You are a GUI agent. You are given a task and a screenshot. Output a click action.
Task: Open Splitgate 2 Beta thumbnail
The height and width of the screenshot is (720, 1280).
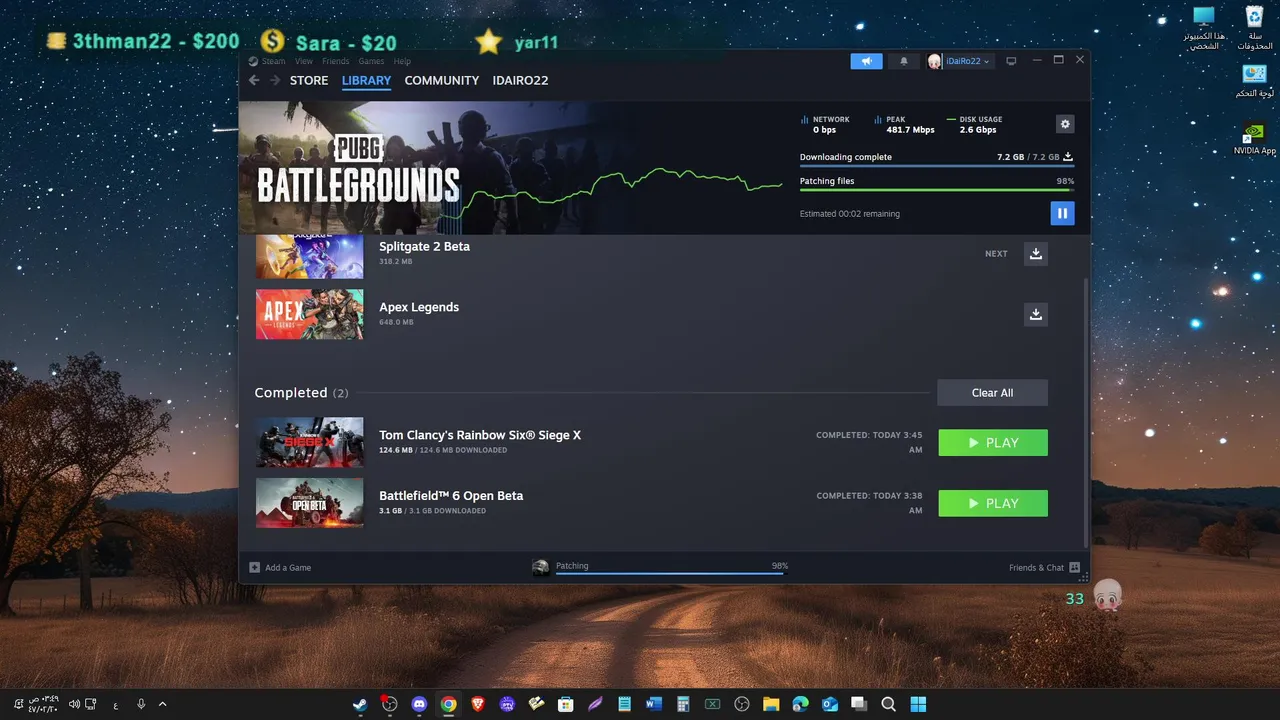309,256
